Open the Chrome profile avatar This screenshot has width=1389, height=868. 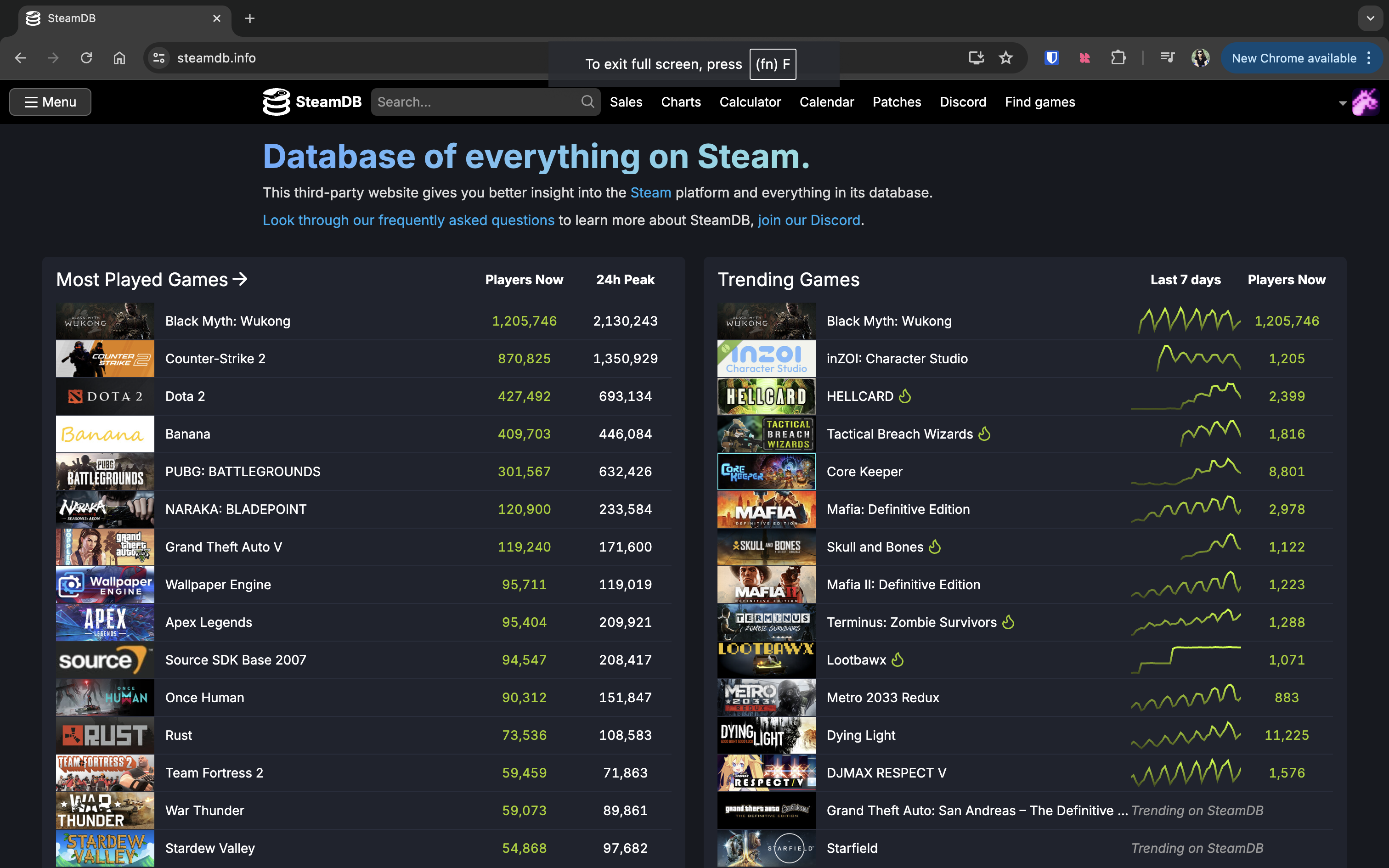[x=1200, y=58]
